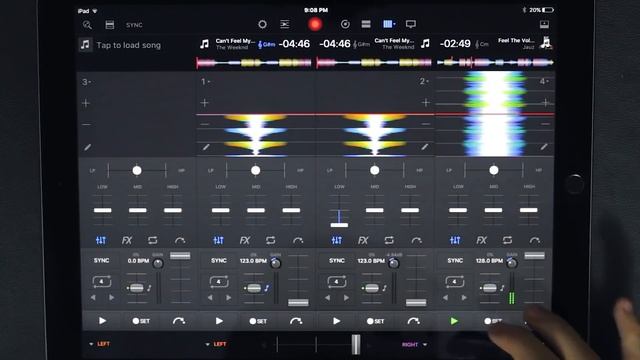Tap deck 2 music note load icon

pyautogui.click(x=425, y=44)
